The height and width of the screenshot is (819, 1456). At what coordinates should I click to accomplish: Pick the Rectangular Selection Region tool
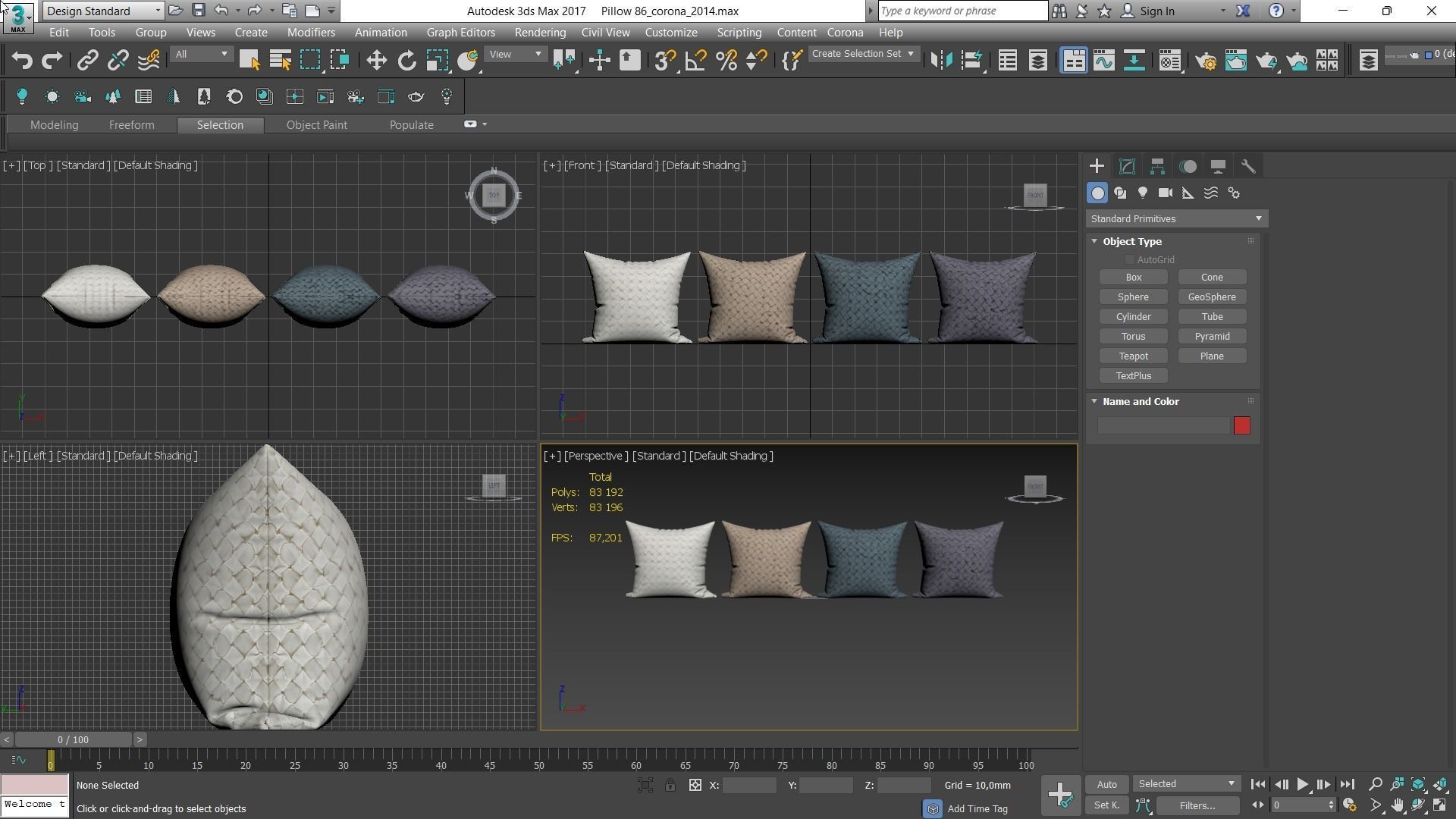[x=310, y=60]
